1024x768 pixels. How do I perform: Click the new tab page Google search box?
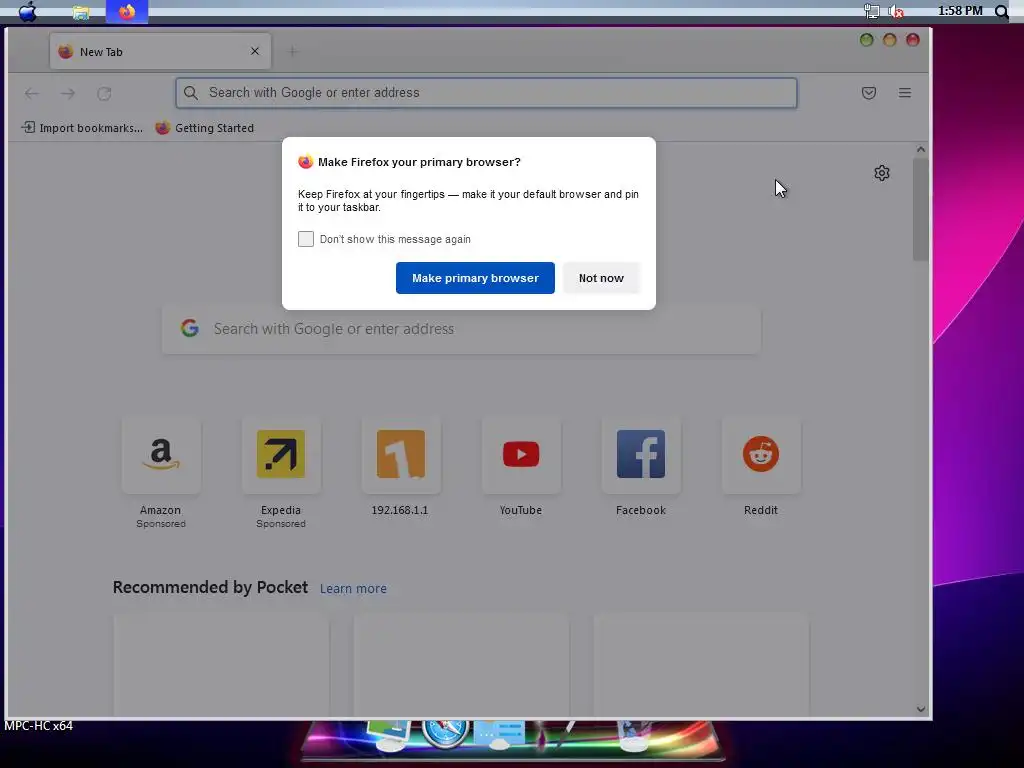461,329
